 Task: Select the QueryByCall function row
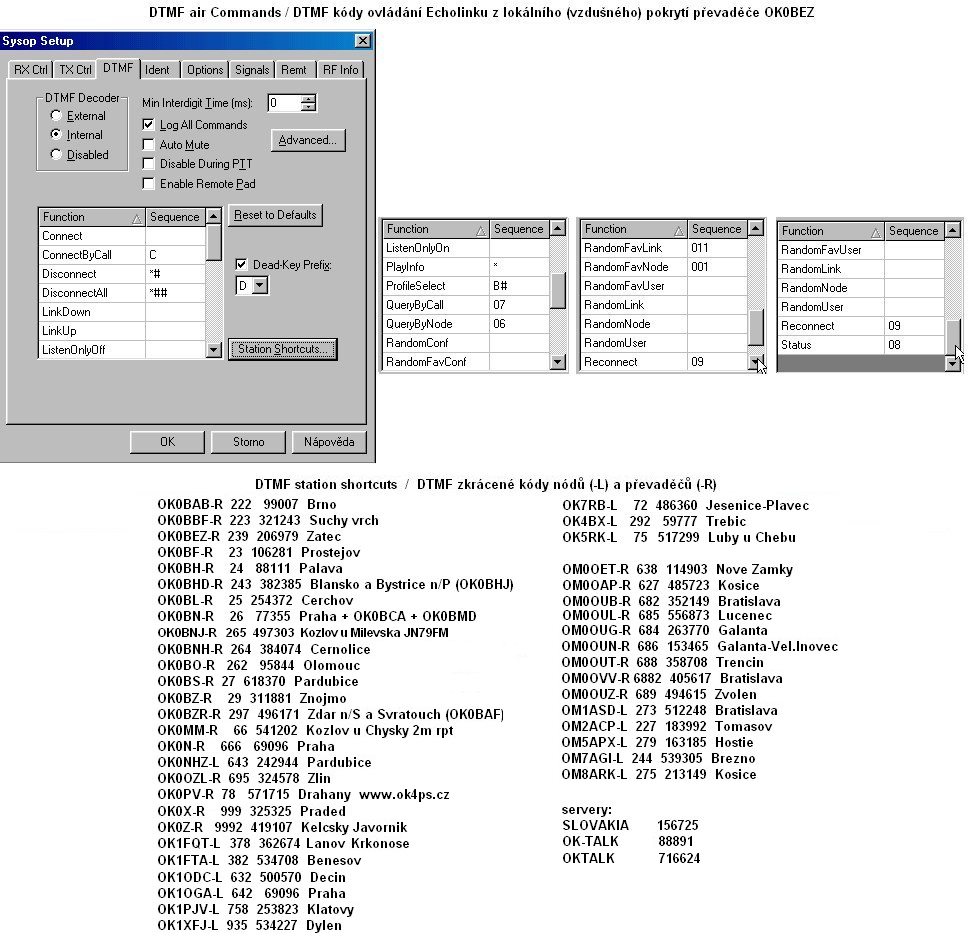pos(466,305)
